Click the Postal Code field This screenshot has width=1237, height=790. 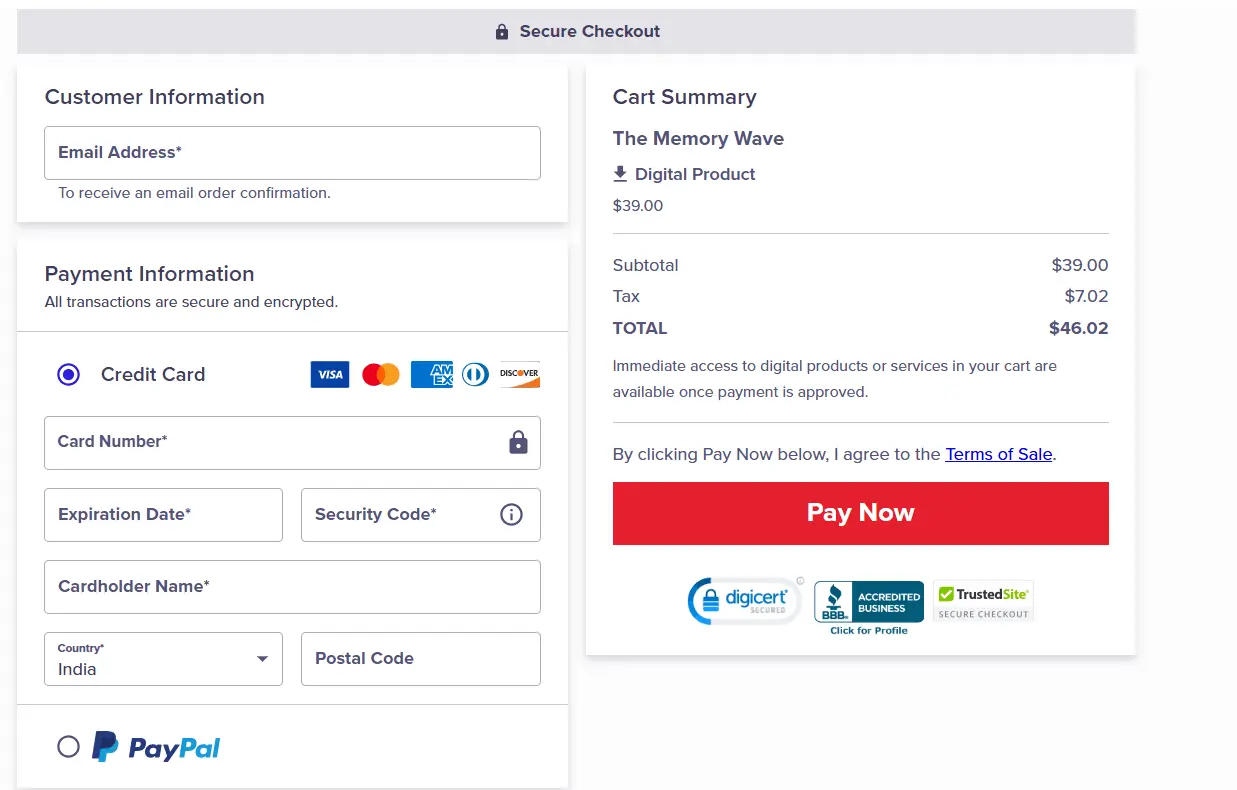[420, 659]
